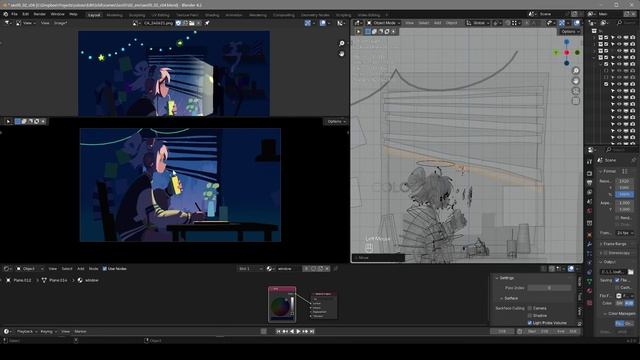Click output path folder browse icon

click(x=631, y=272)
